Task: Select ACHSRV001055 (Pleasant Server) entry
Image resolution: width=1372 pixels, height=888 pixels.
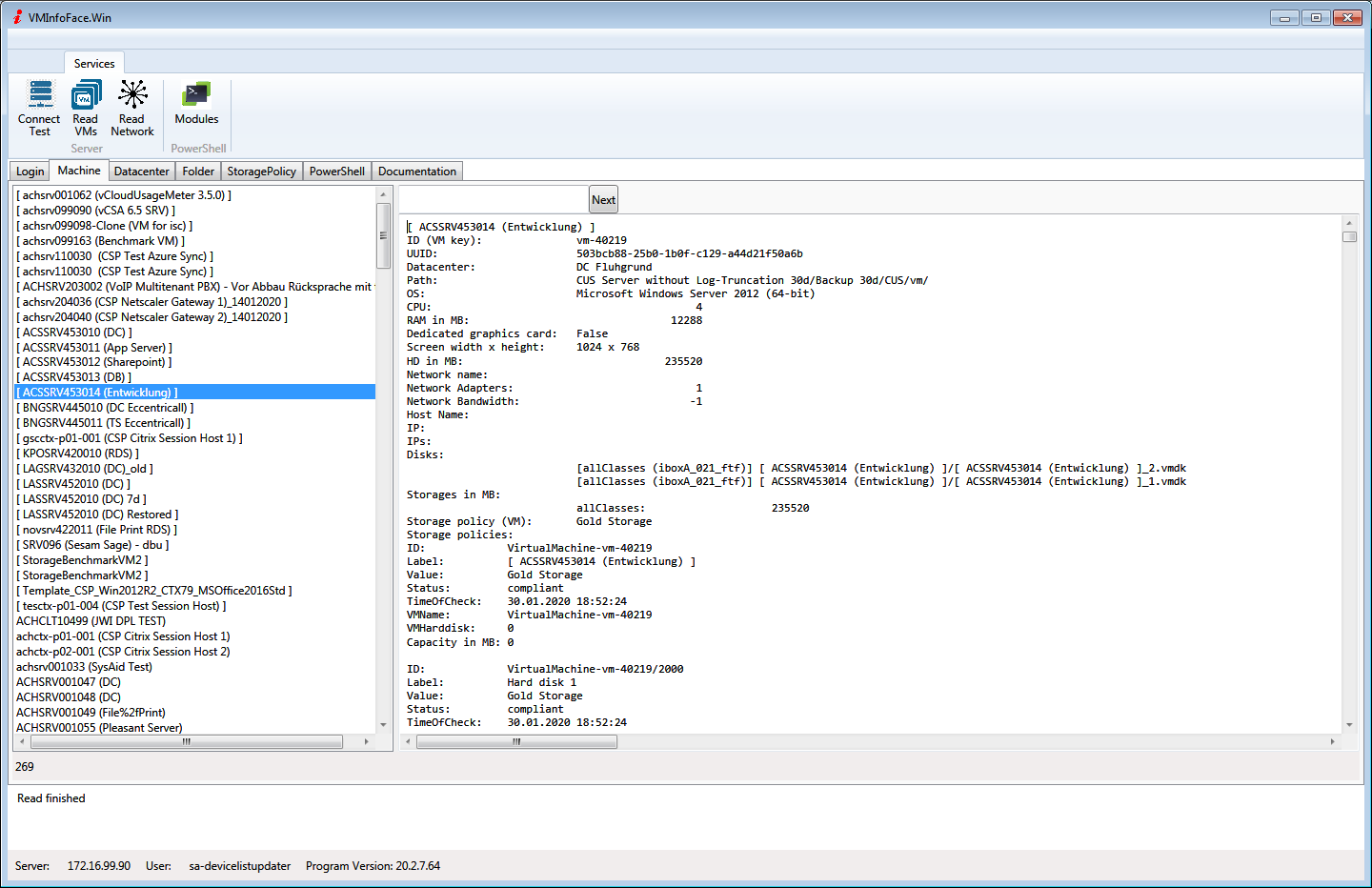Action: pos(99,728)
